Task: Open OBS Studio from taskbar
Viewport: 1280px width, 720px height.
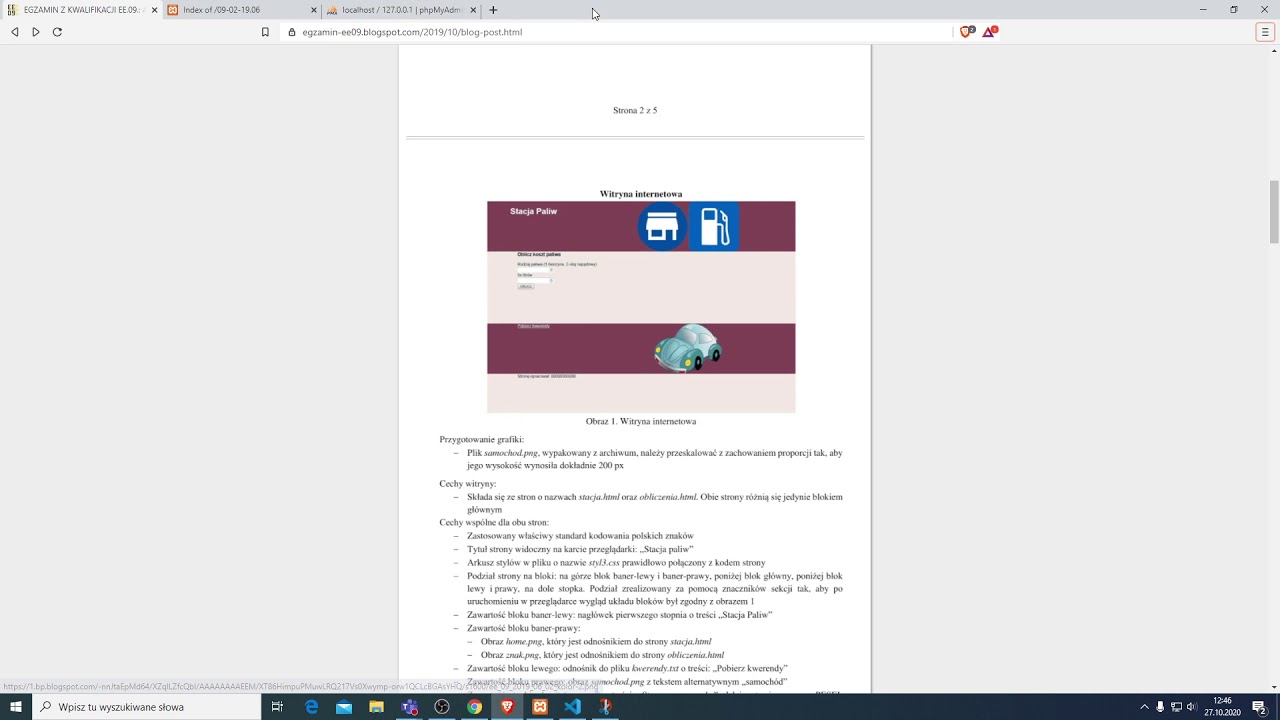Action: (x=442, y=707)
